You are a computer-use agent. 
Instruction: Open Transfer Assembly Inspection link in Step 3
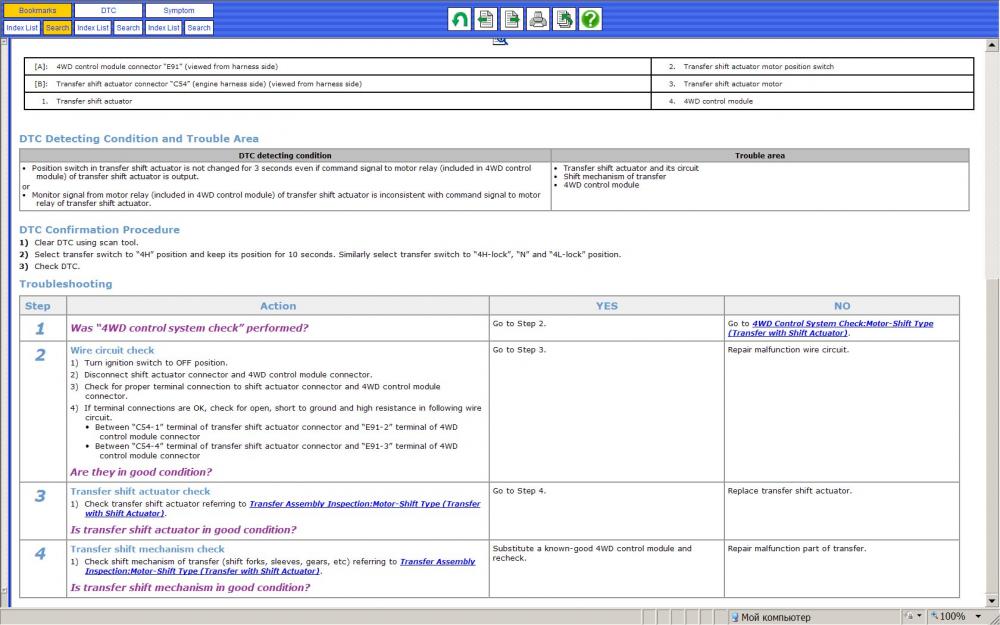364,504
